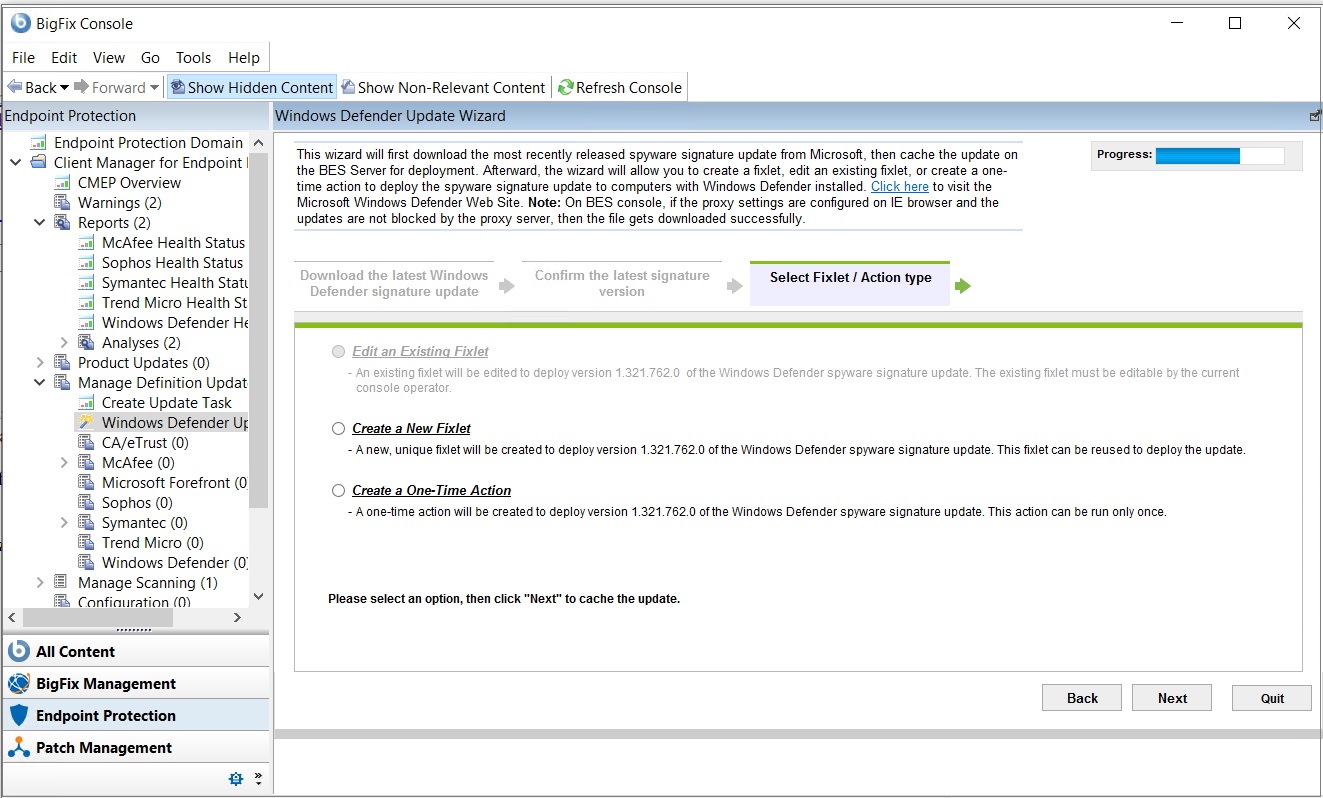Click the Endpoint Protection Domain chart icon
The height and width of the screenshot is (798, 1323).
[x=38, y=143]
